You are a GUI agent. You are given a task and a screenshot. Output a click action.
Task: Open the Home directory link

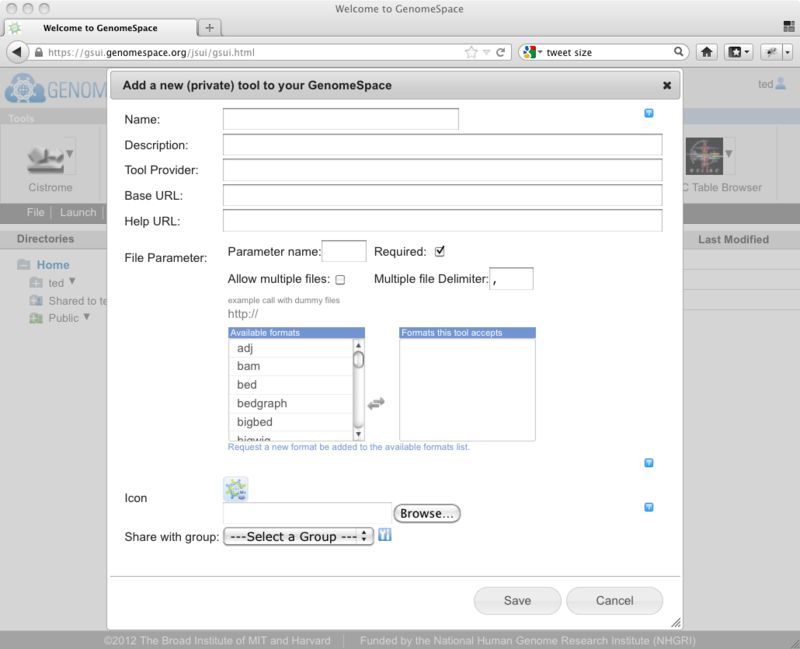pos(53,265)
